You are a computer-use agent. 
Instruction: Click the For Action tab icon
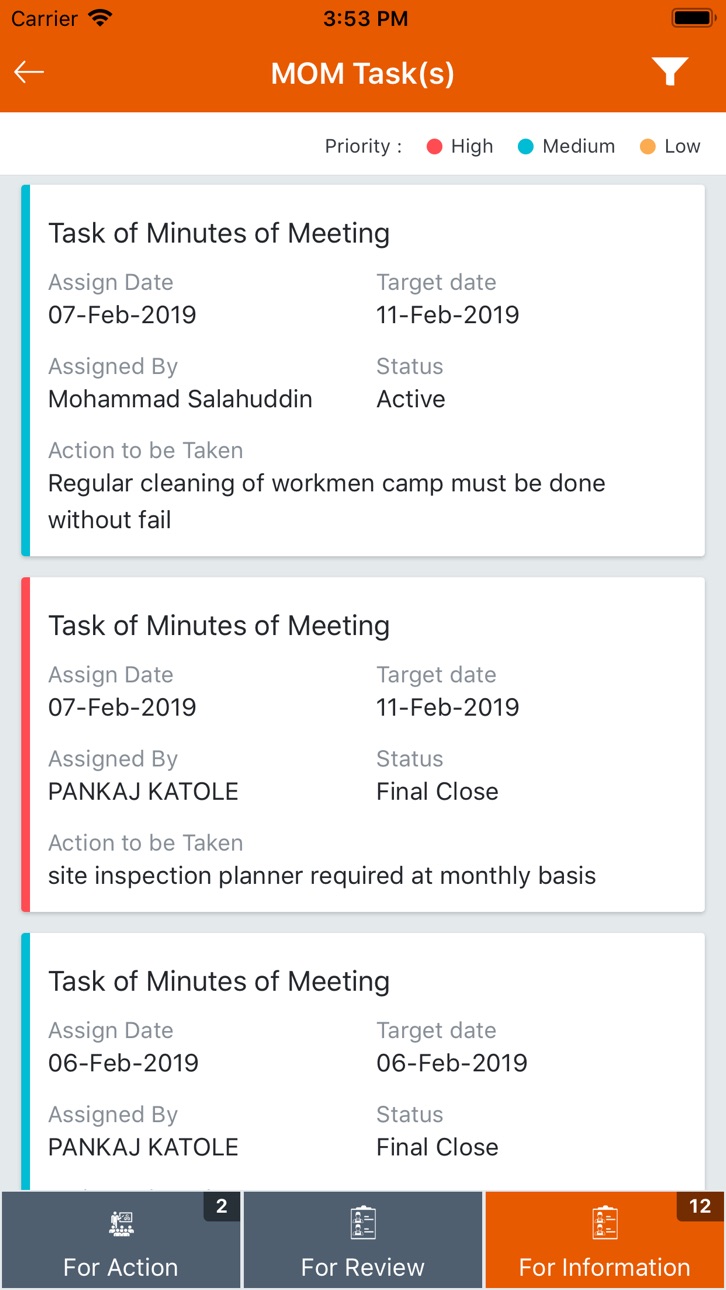(120, 1223)
